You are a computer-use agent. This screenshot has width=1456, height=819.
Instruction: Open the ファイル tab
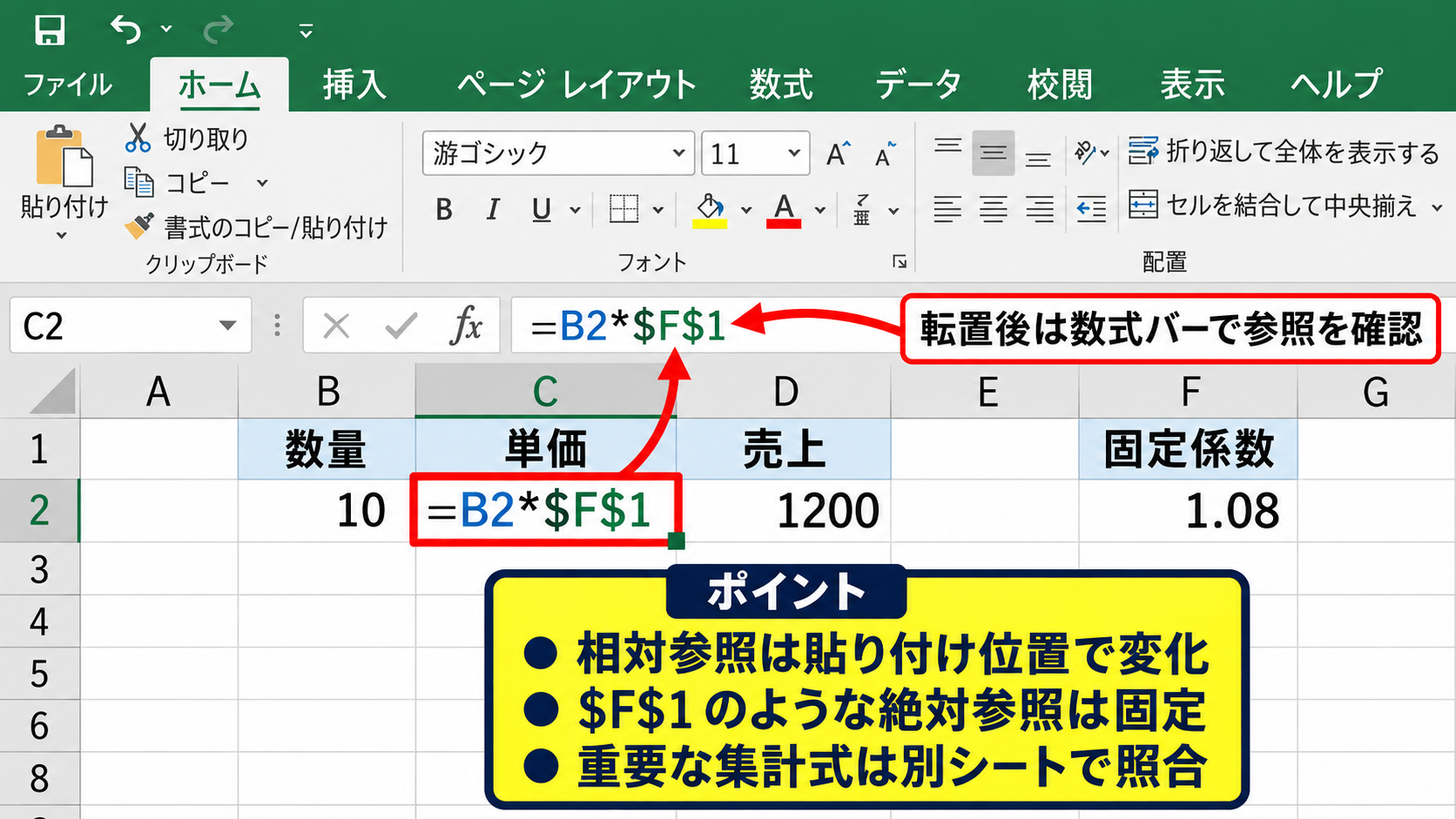[67, 84]
